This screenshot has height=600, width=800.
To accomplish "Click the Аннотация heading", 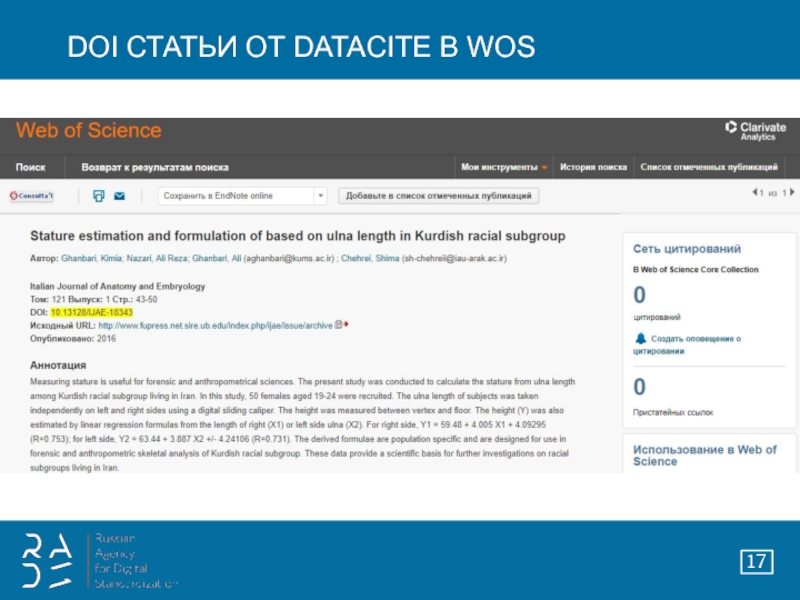I will tap(58, 365).
